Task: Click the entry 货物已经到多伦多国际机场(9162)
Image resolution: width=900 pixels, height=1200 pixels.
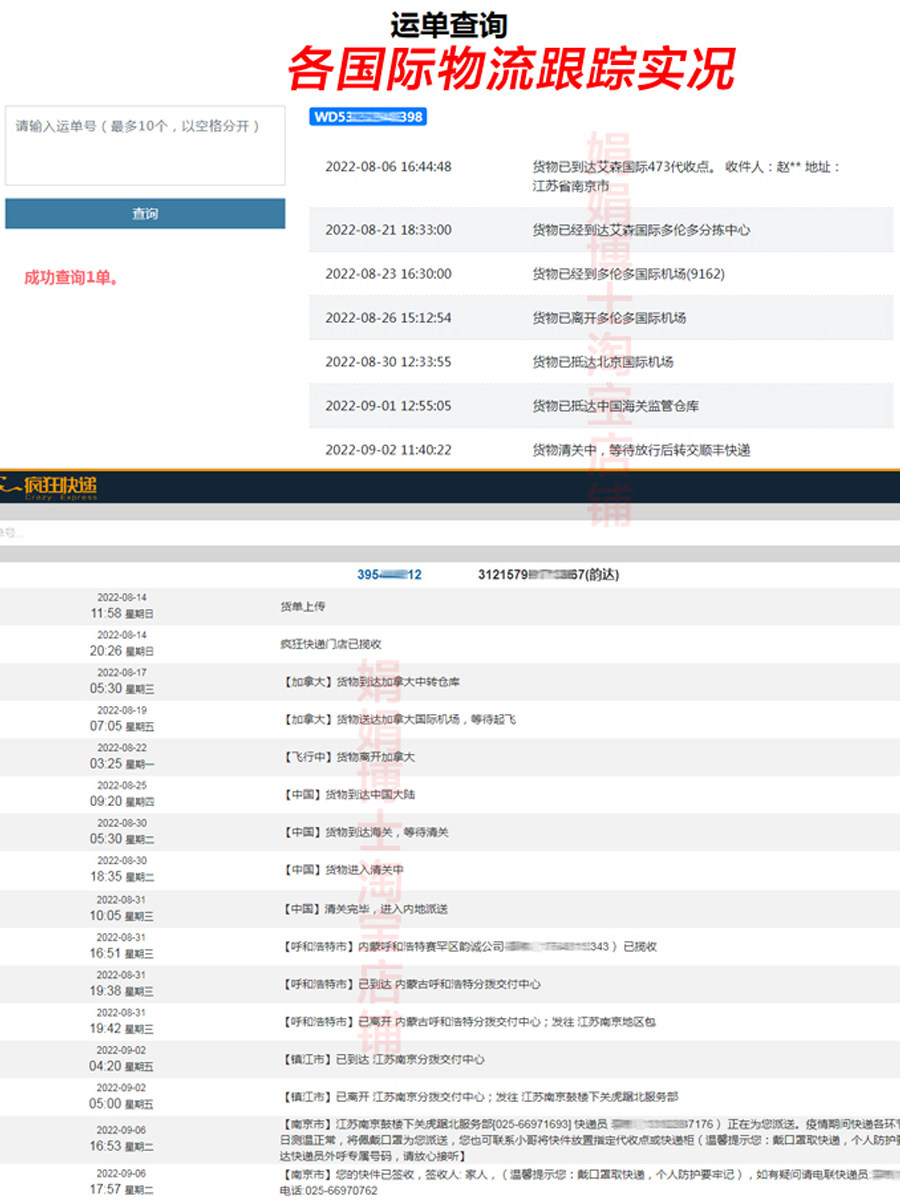Action: [629, 274]
